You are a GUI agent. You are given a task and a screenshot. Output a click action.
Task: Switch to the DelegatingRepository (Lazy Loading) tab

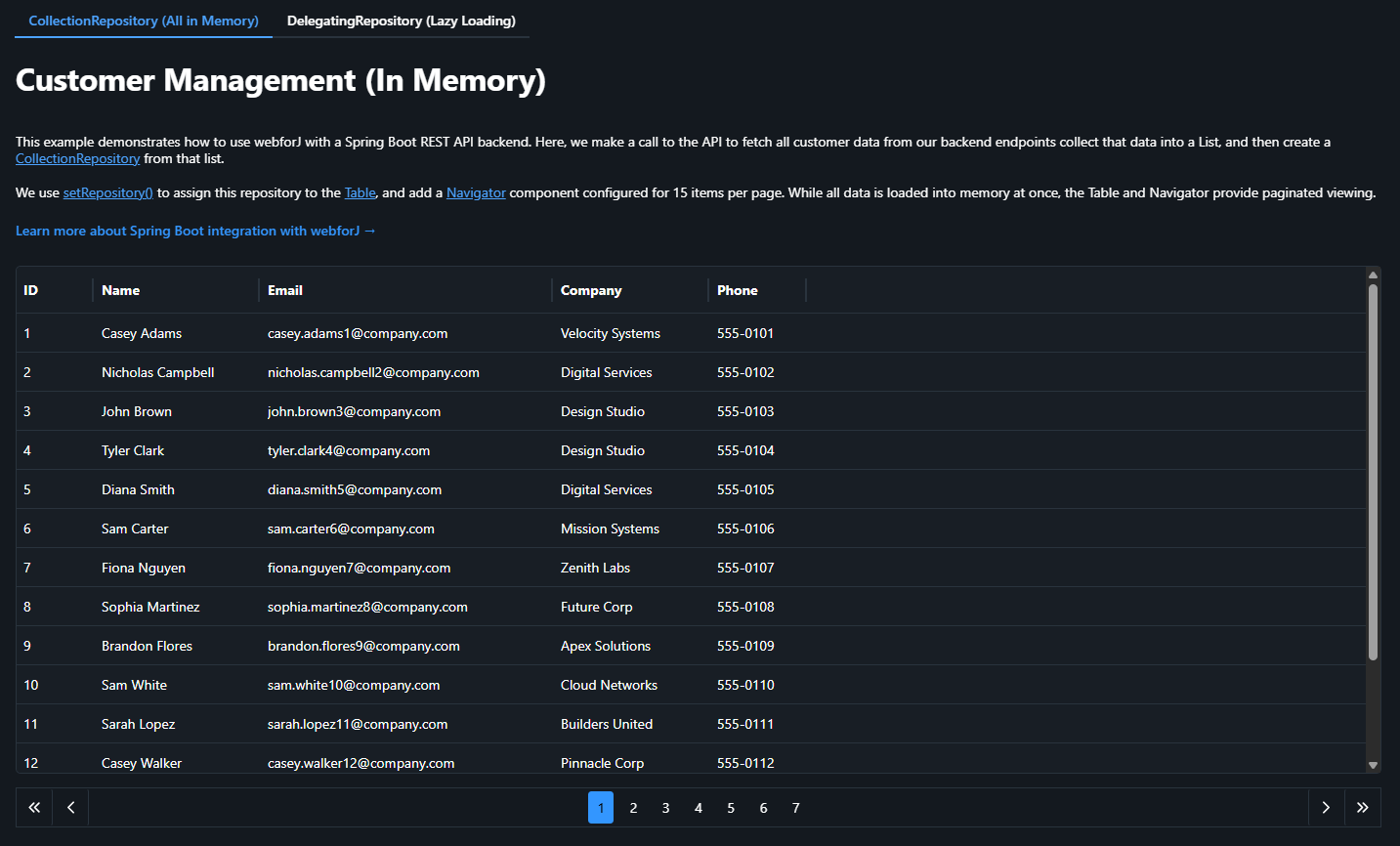[x=401, y=20]
